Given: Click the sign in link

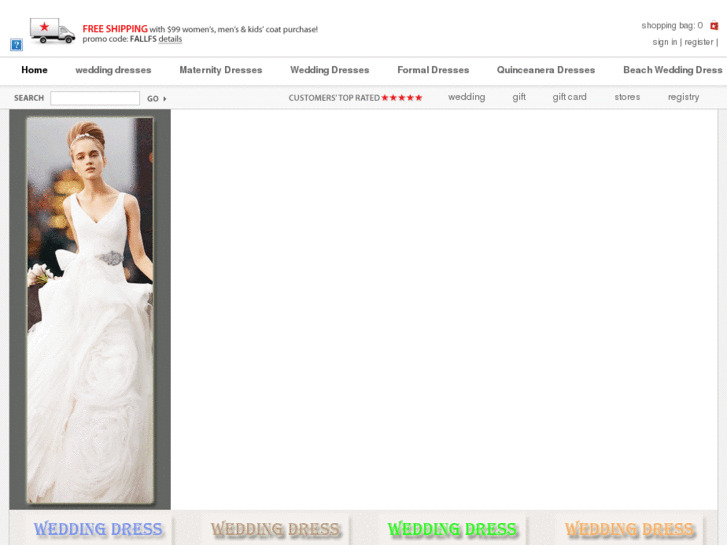Looking at the screenshot, I should click(665, 42).
